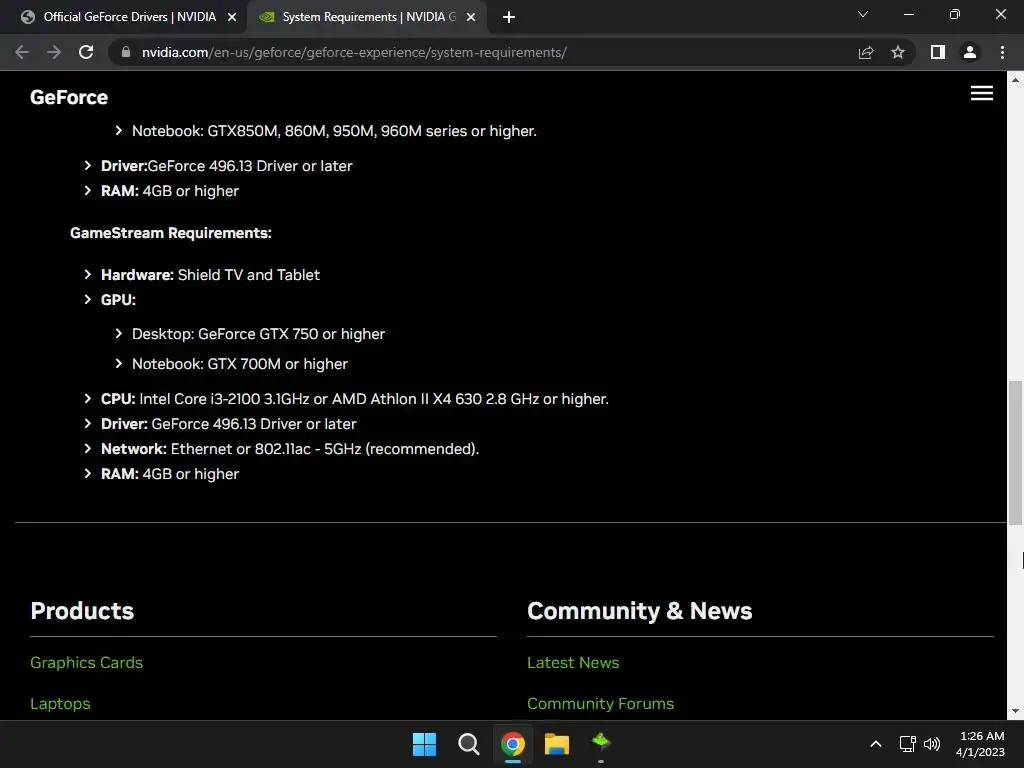The width and height of the screenshot is (1024, 768).
Task: Click scrollbar down arrow
Action: pyautogui.click(x=1015, y=711)
